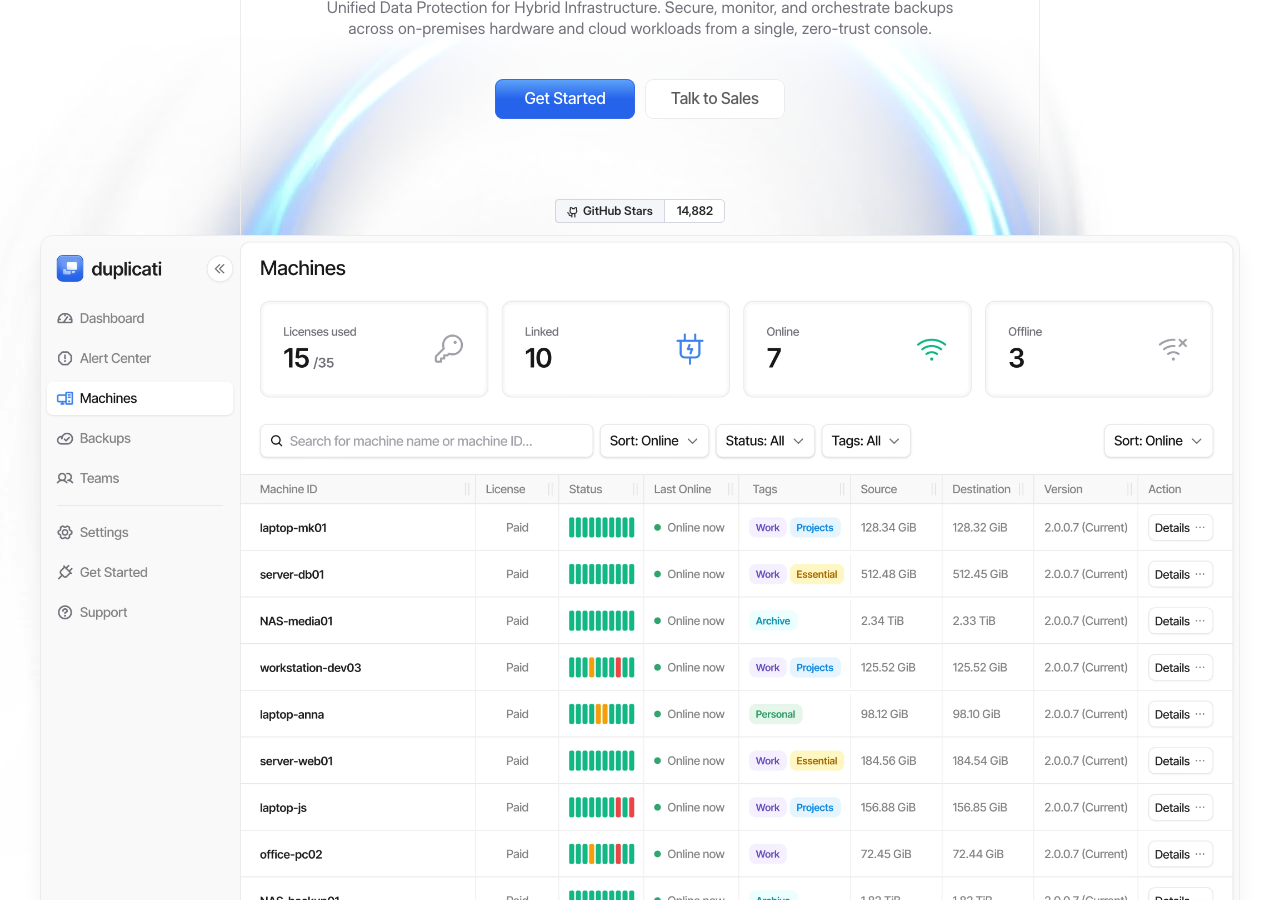
Task: Collapse the sidebar with the double-chevron icon
Action: point(220,268)
